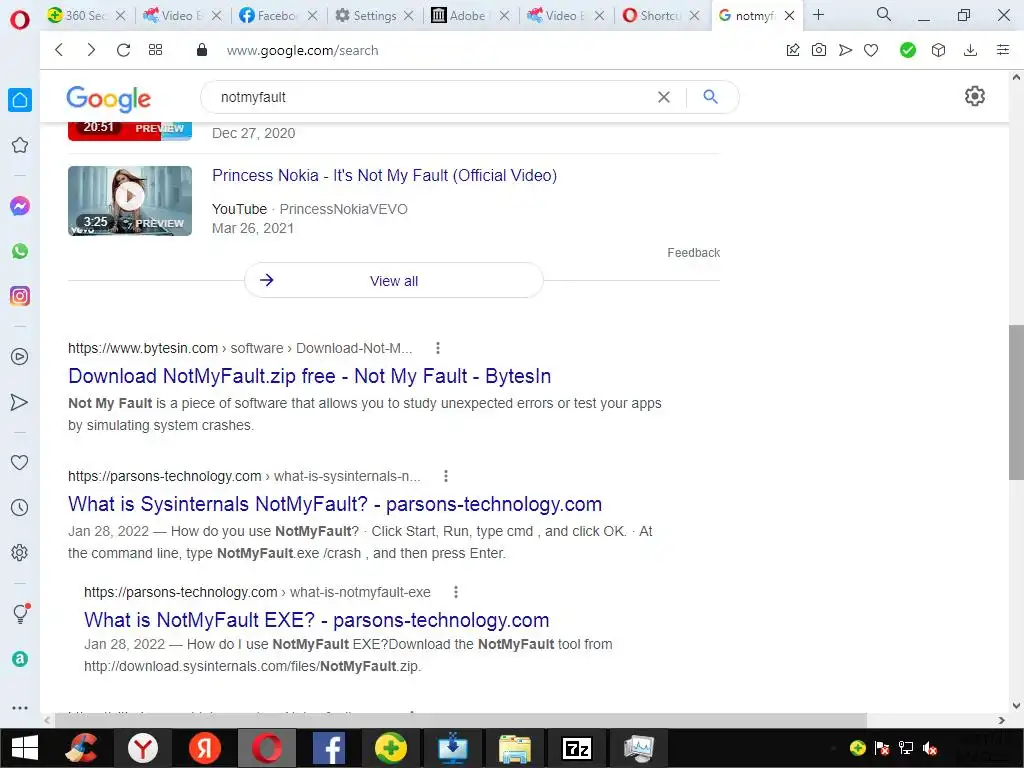Click the muted volume tray icon

929,748
